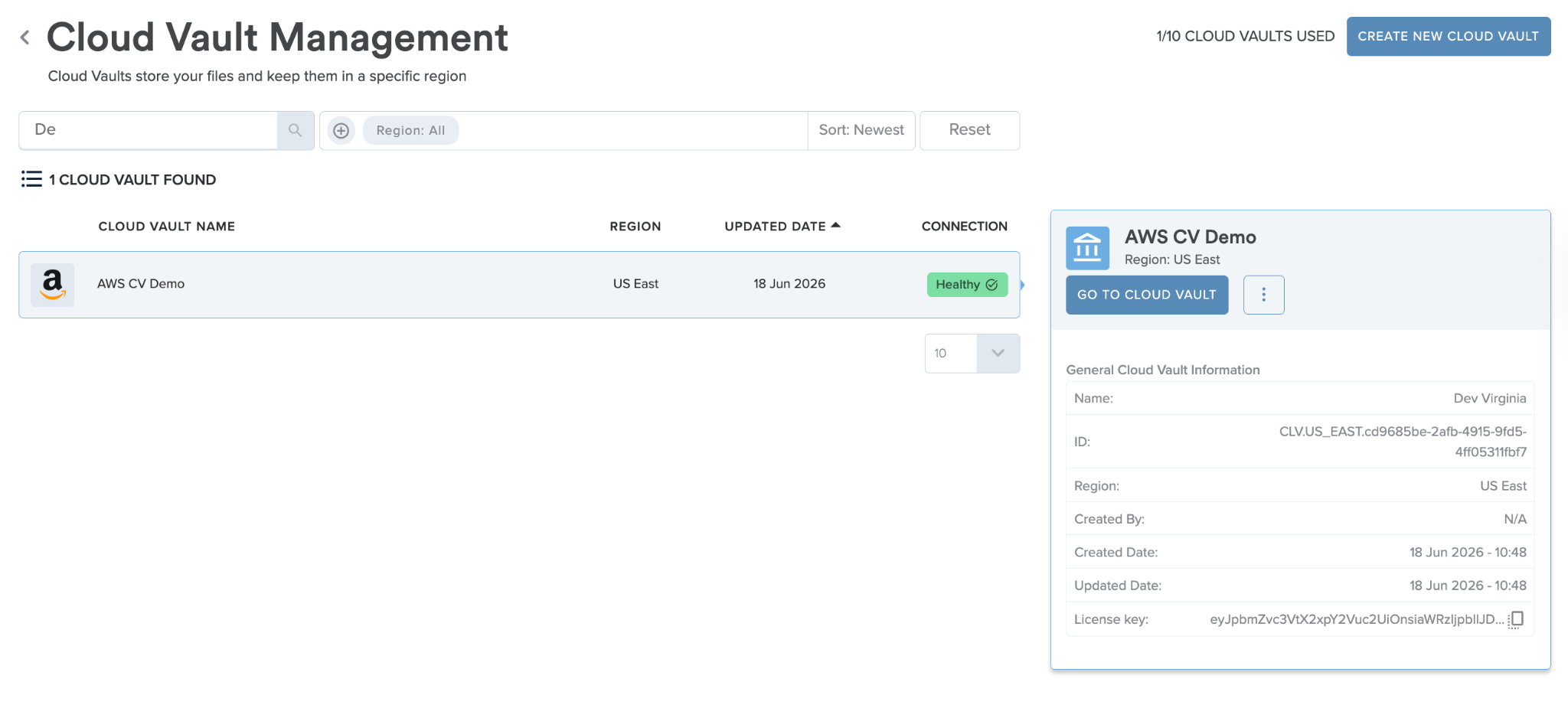Click the Dev Virginia name value
This screenshot has width=1568, height=708.
pos(1490,399)
